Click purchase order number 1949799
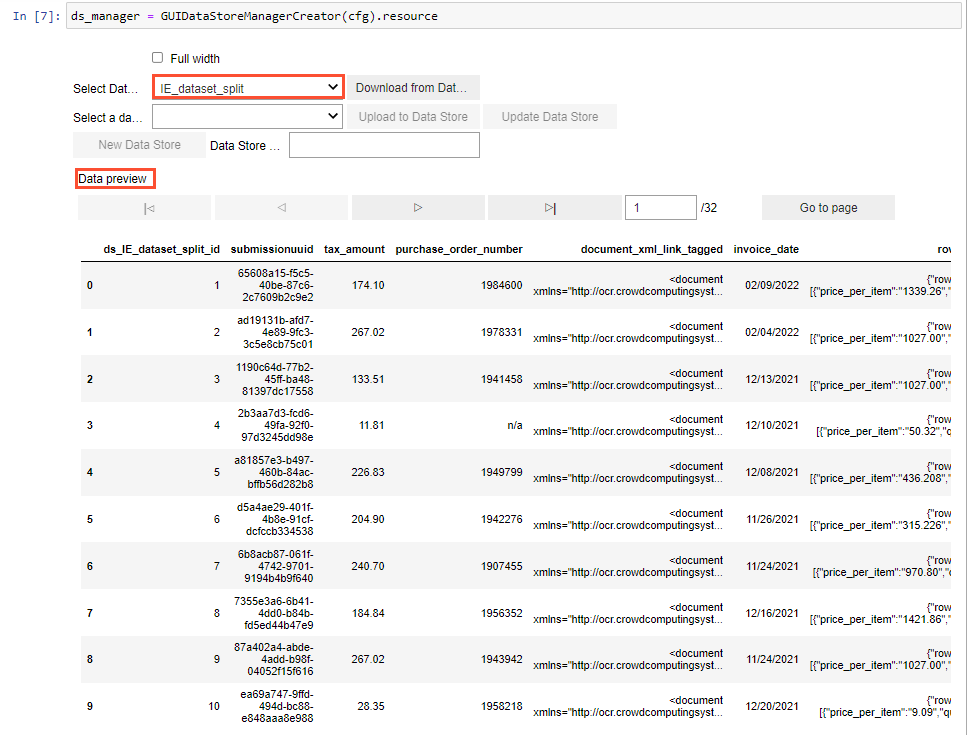The image size is (969, 735). point(501,472)
